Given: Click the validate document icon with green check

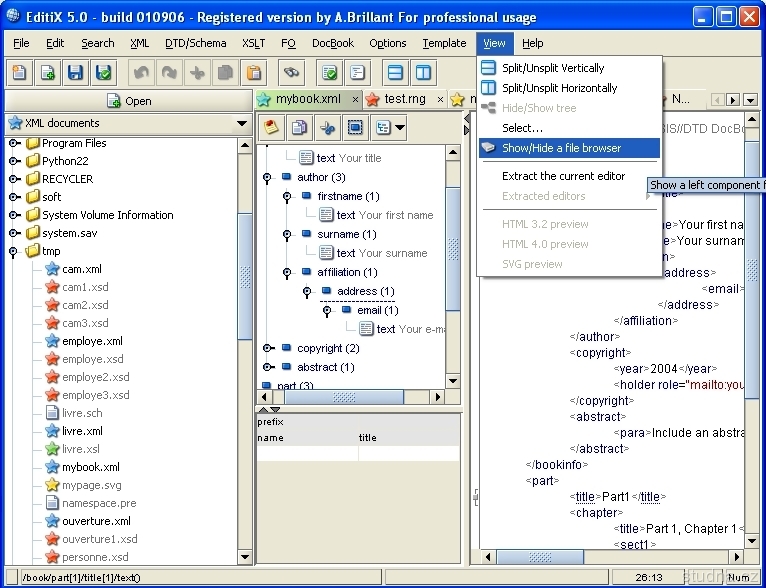Looking at the screenshot, I should (329, 73).
